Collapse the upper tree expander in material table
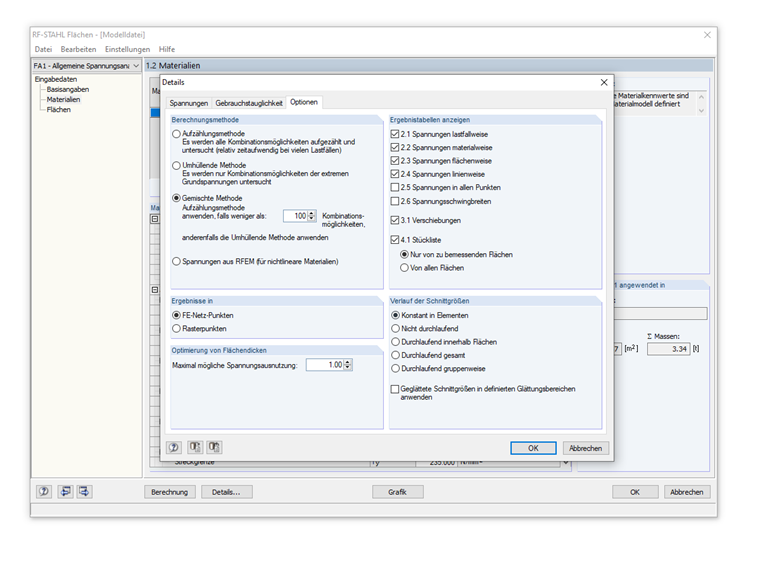Screen dimensions: 760x570 (155, 219)
